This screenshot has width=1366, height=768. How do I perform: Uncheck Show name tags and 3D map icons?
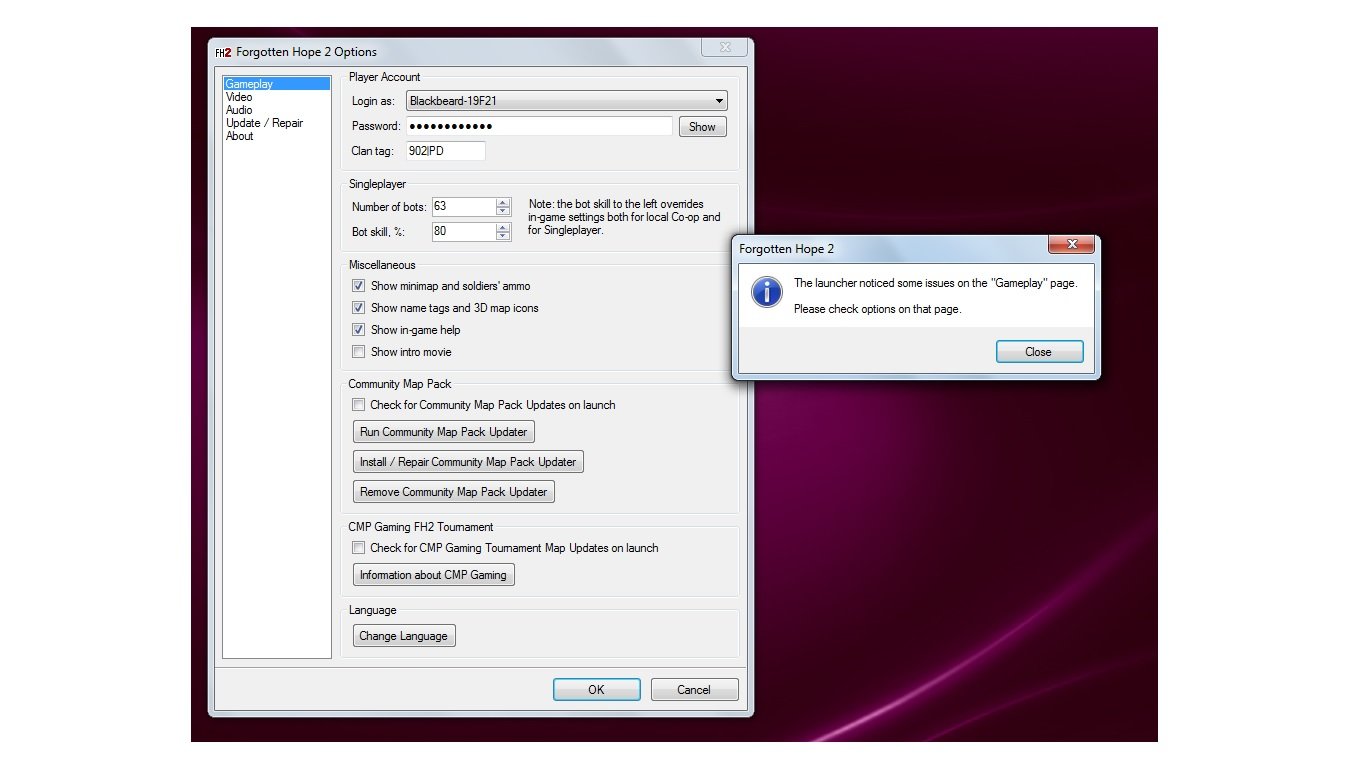(x=359, y=308)
